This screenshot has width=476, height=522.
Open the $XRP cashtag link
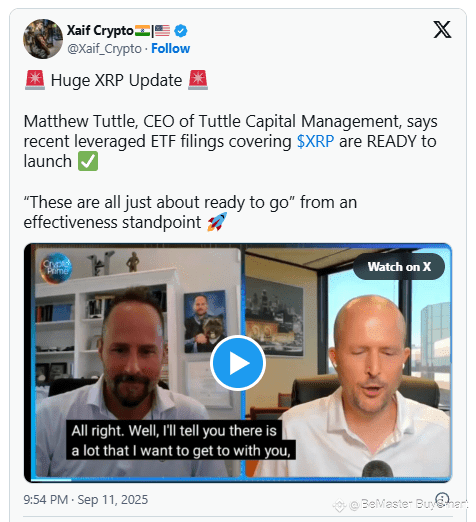[315, 141]
